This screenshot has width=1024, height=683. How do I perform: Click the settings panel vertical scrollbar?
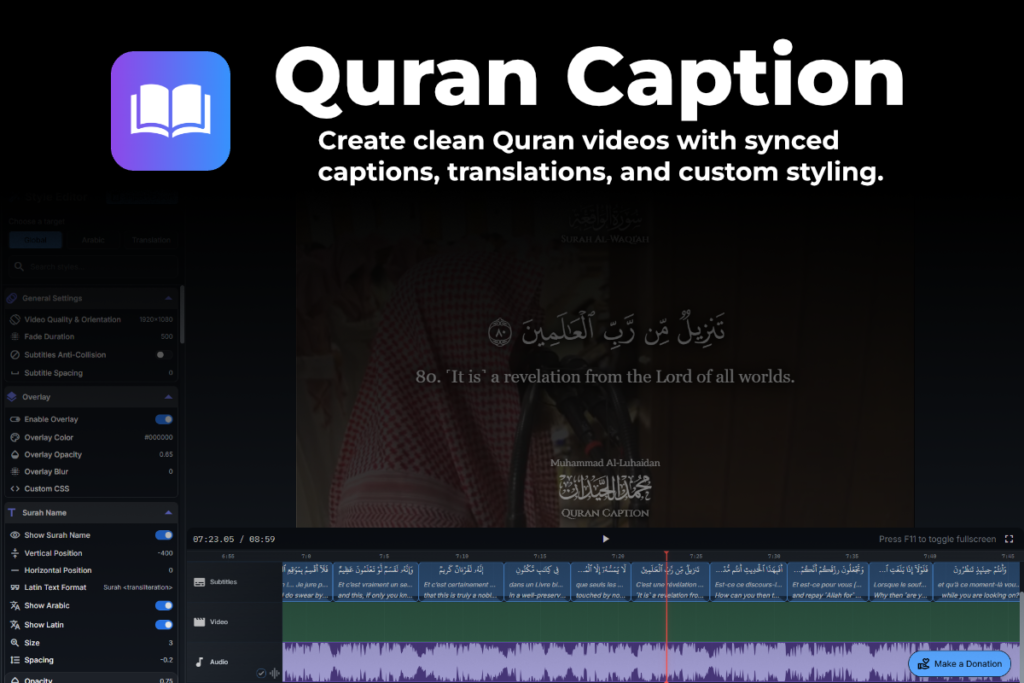point(182,315)
